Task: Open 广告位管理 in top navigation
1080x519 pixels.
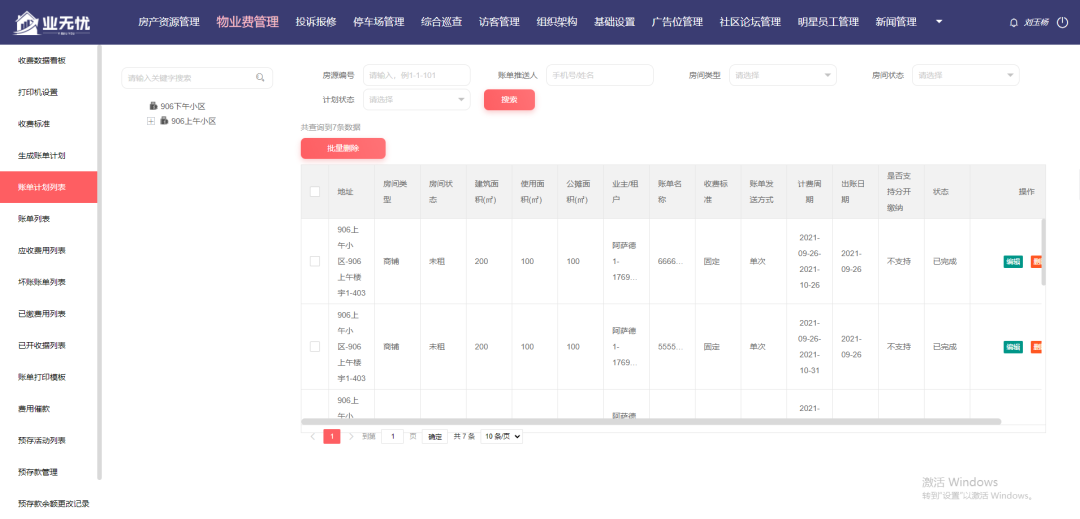Action: [677, 22]
